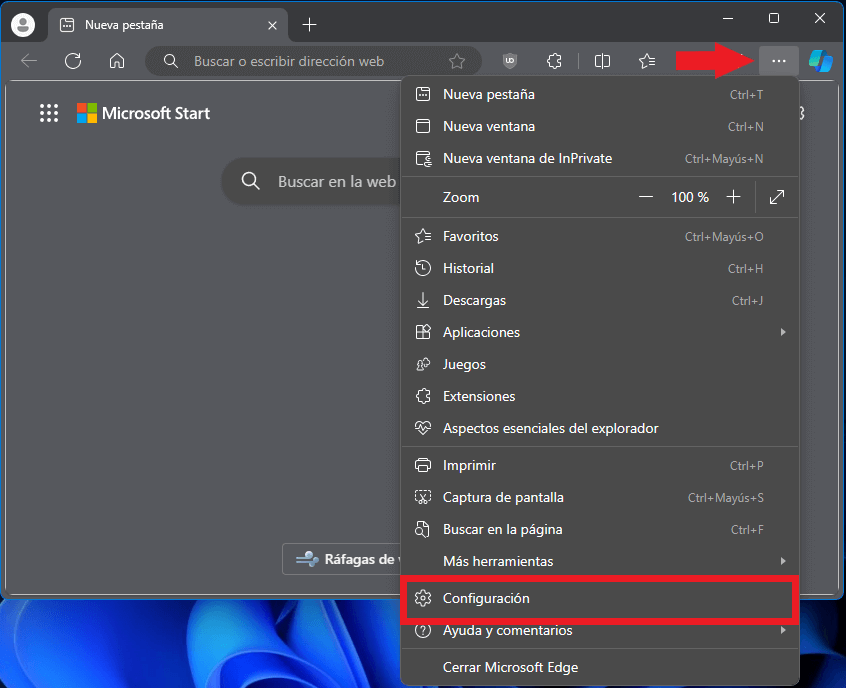The width and height of the screenshot is (846, 688).
Task: Open Favoritos from the menu
Action: click(600, 236)
